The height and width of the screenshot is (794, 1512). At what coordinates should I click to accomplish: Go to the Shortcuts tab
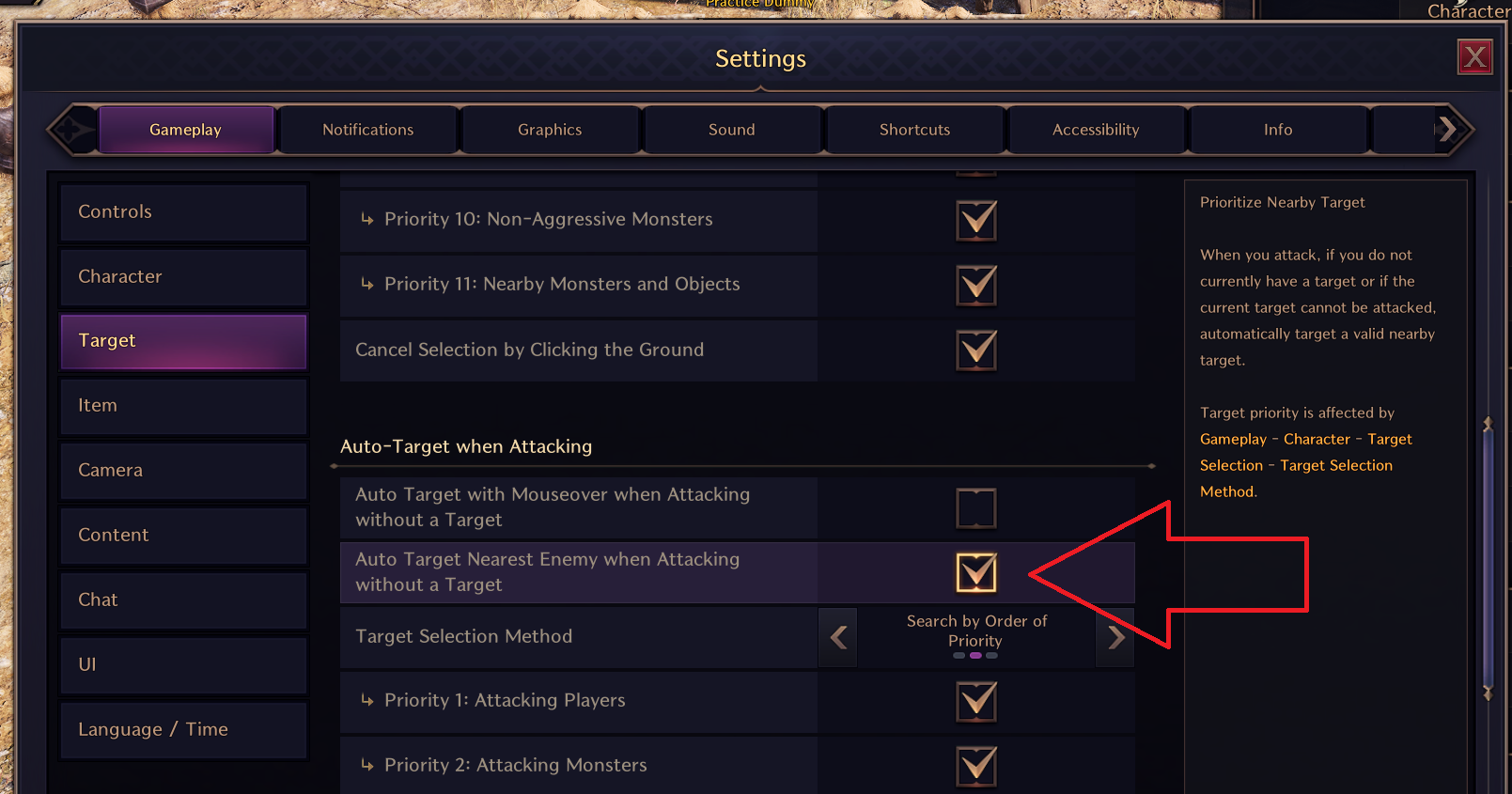pyautogui.click(x=914, y=130)
